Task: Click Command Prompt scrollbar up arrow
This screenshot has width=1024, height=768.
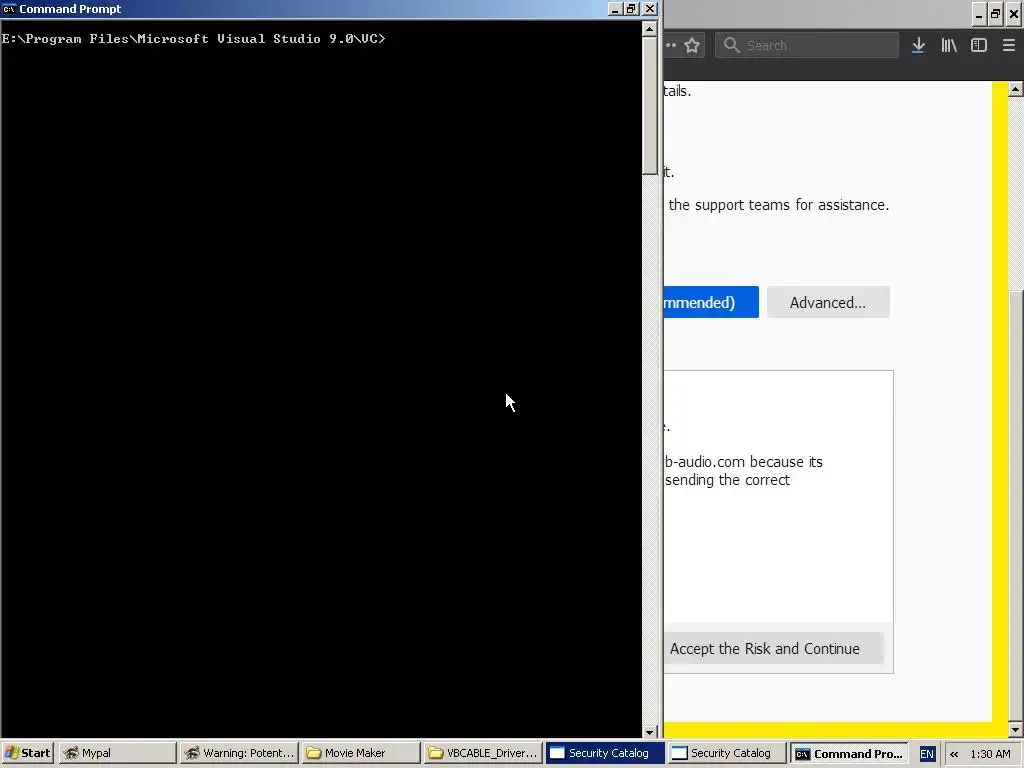Action: [x=649, y=29]
